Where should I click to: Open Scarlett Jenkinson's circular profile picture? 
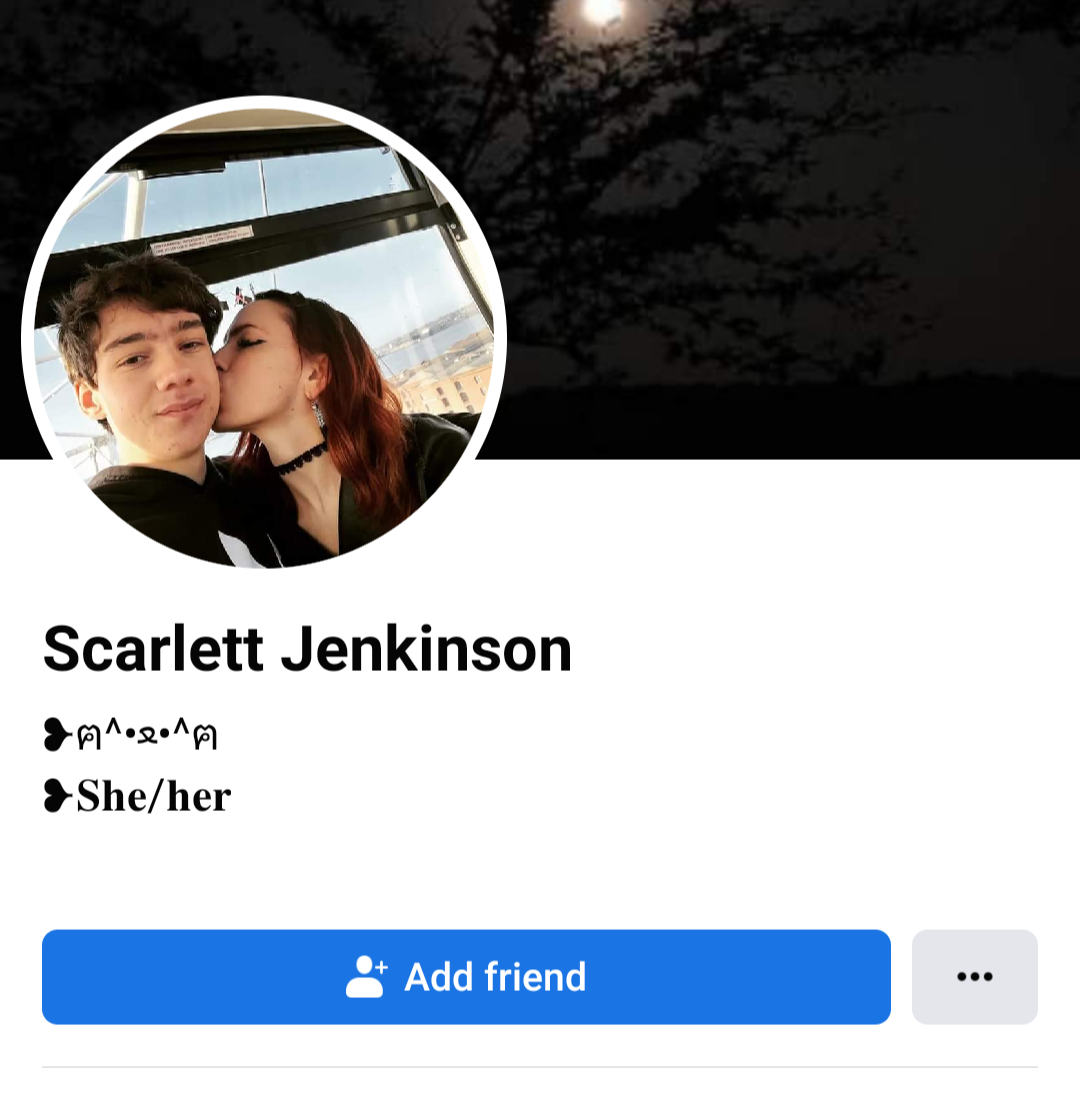(x=263, y=337)
